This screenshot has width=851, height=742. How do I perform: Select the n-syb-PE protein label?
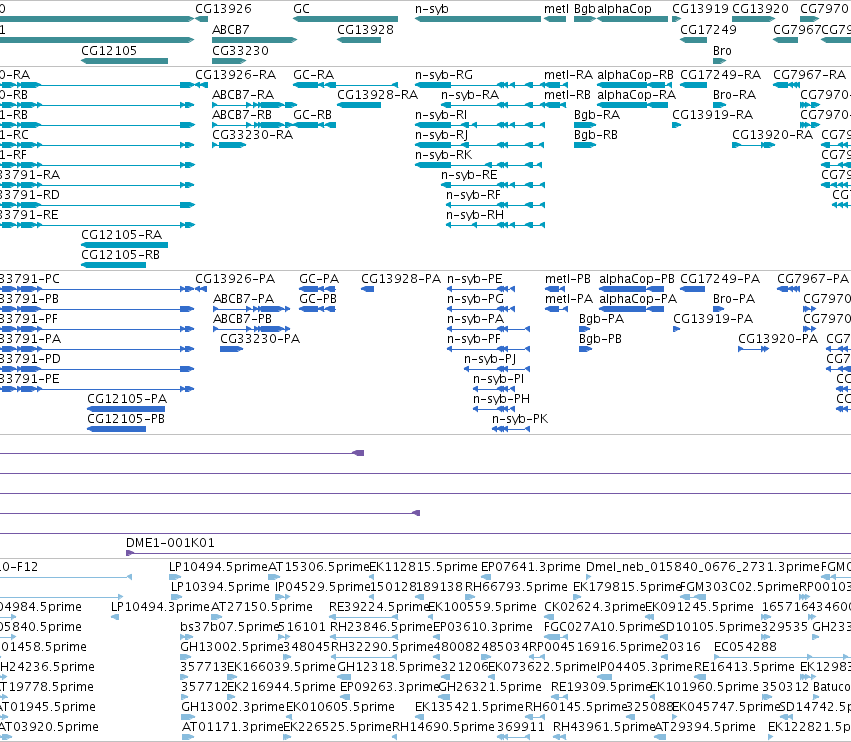pos(474,279)
